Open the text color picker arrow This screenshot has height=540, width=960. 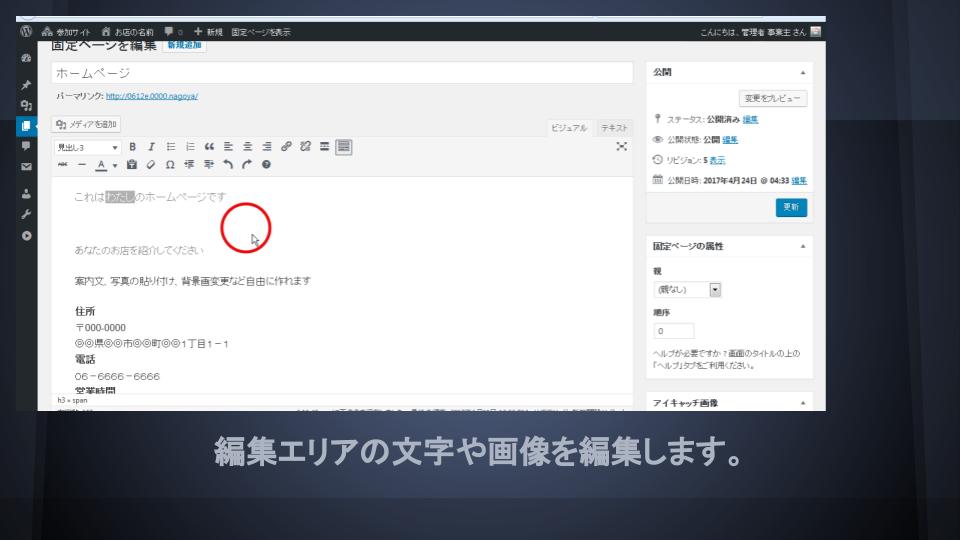coord(115,165)
